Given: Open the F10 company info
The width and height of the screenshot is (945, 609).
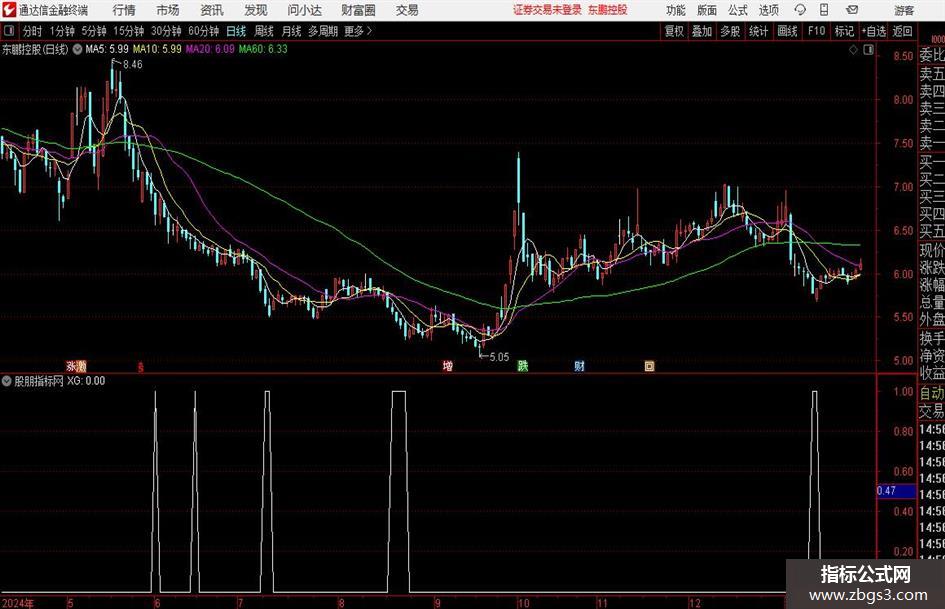Looking at the screenshot, I should click(817, 31).
